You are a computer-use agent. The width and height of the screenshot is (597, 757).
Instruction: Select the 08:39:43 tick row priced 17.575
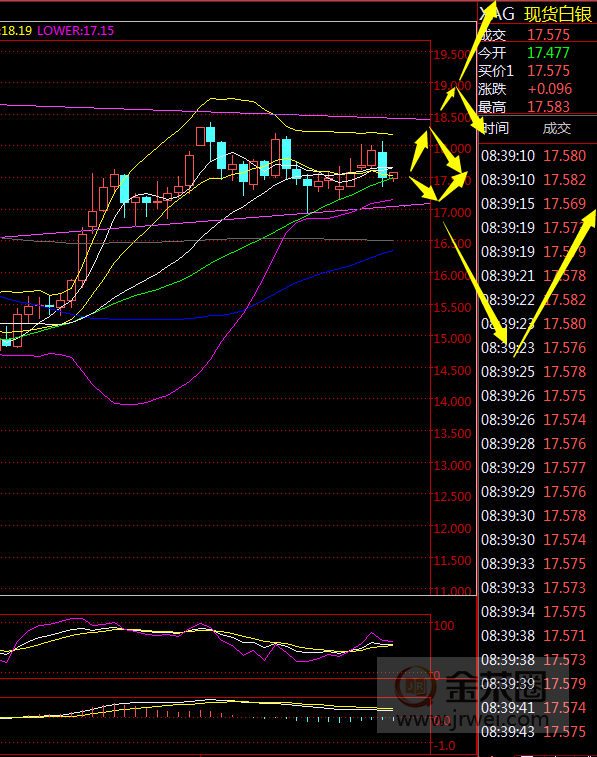533,732
